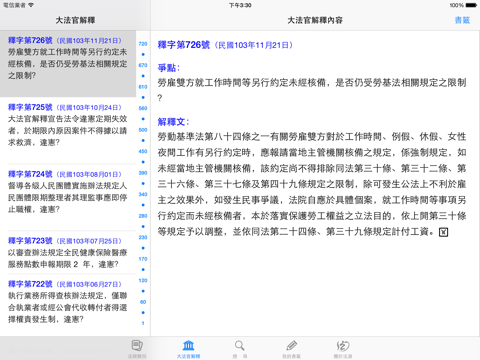The height and width of the screenshot is (360, 480).
Task: Jump to index number 720
Action: coord(143,44)
